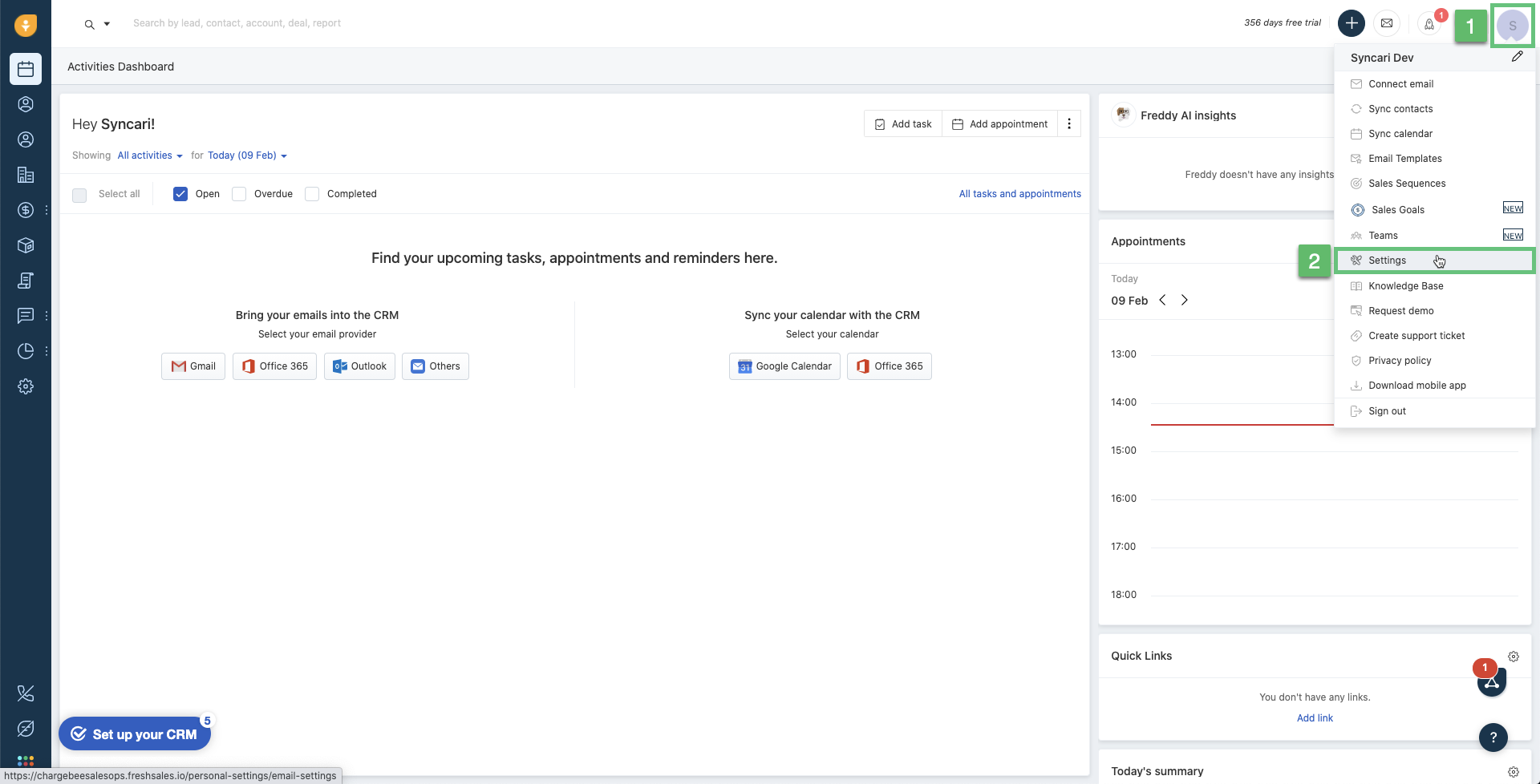Screen dimensions: 1540x784
Task: Toggle the Overdue activities checkbox
Action: point(239,193)
